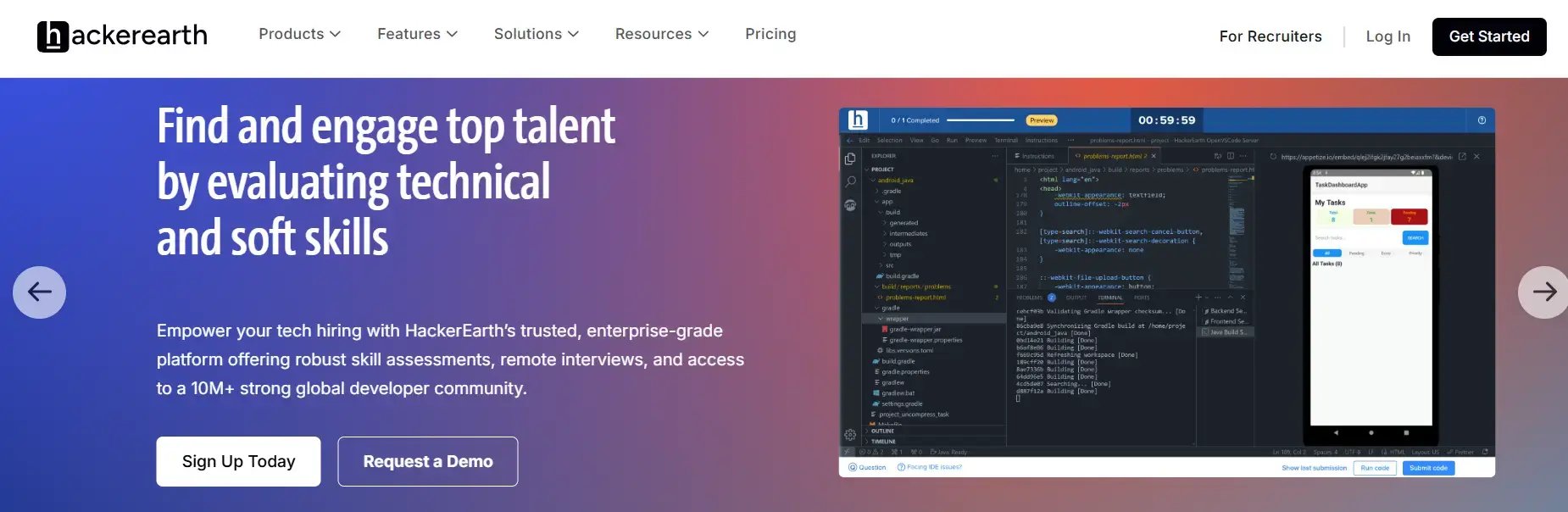Click Java: Ready status bar item
1568x512 pixels.
[948, 453]
